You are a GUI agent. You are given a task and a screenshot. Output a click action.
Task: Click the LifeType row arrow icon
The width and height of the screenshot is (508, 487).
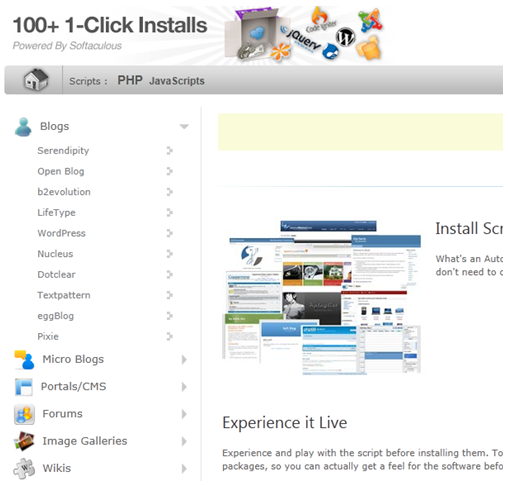(170, 213)
